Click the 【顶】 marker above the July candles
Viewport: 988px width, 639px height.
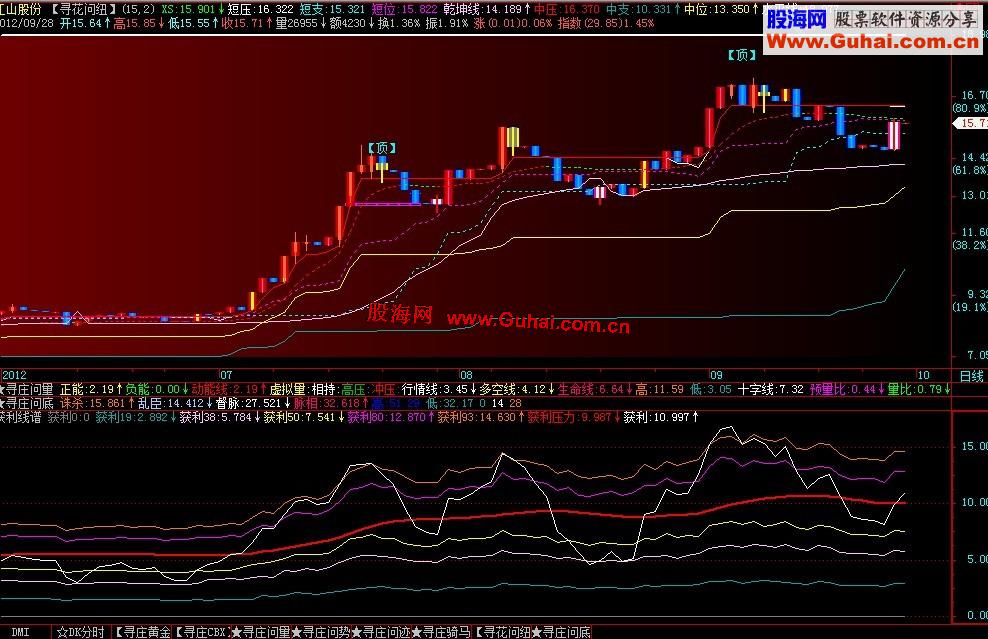point(382,148)
